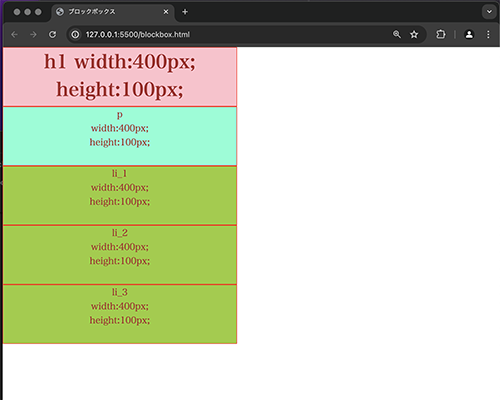Click the macOS red close window button
The width and height of the screenshot is (500, 400).
pos(17,12)
